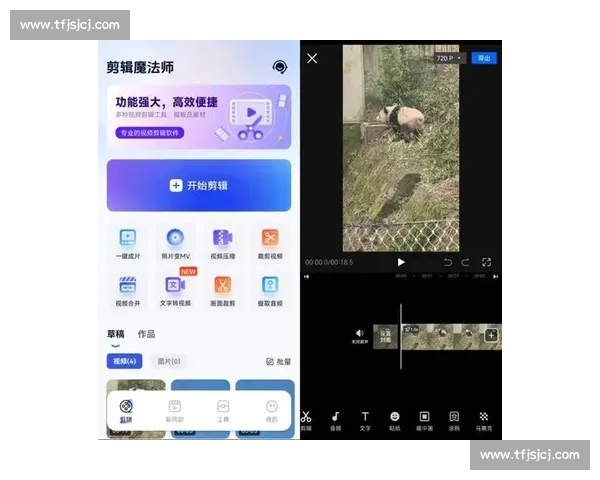600x480 pixels.
Task: Tap the 设置封面 set cover tile
Action: tap(386, 336)
